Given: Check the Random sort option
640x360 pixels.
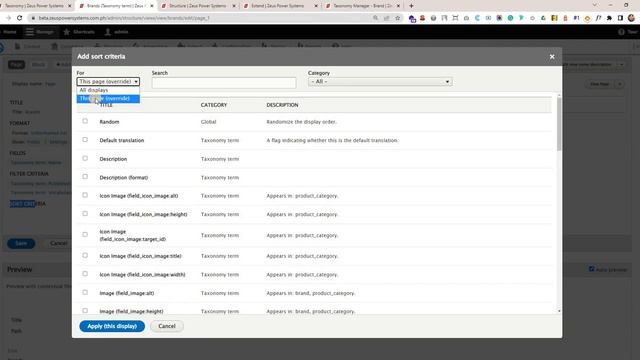Looking at the screenshot, I should pos(85,121).
